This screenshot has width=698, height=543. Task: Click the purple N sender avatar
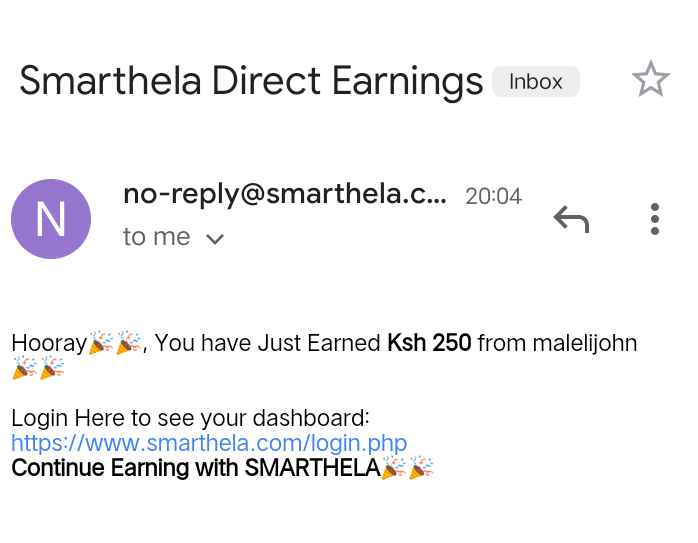point(51,219)
